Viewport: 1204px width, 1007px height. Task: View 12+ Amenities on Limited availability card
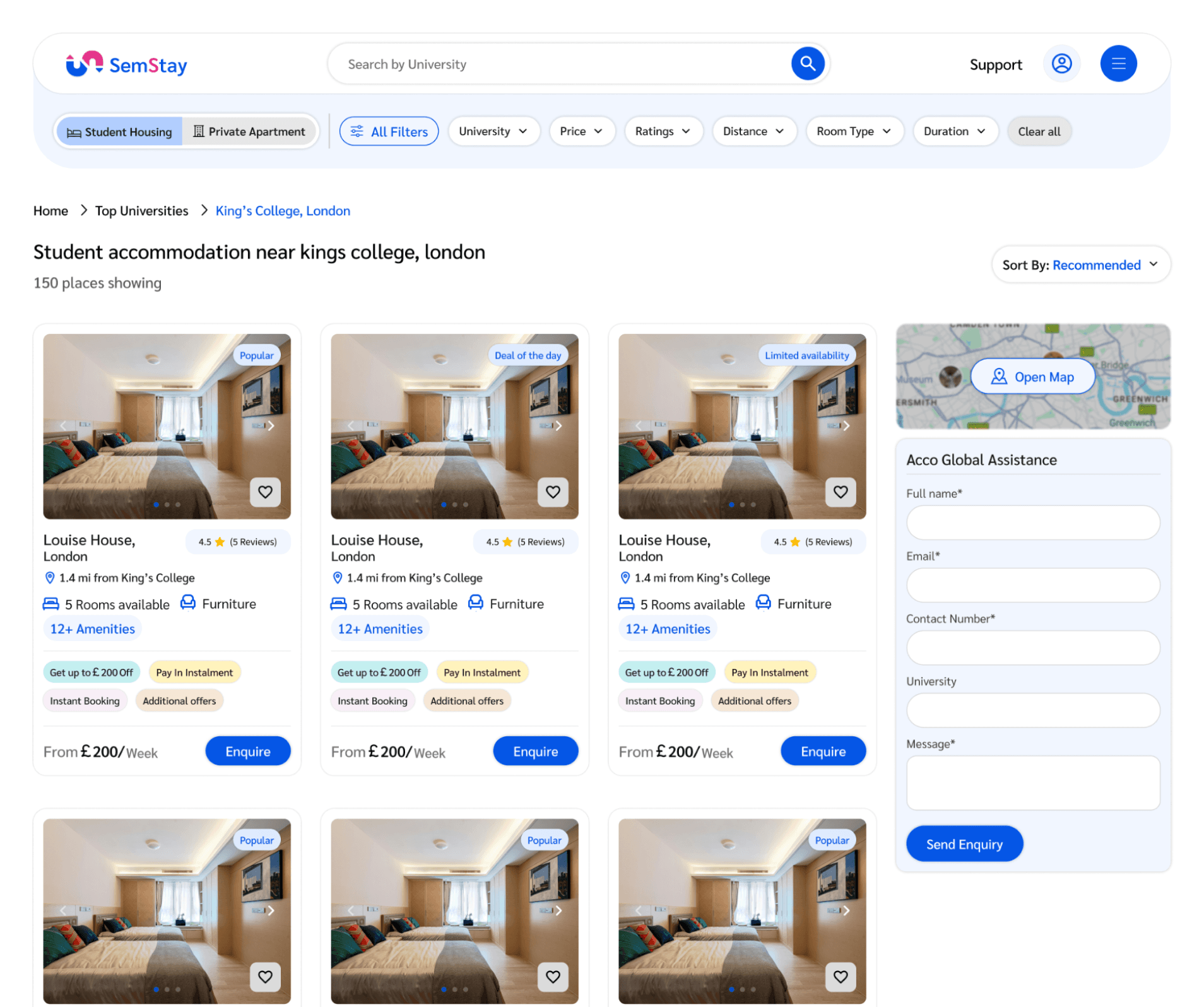[668, 629]
